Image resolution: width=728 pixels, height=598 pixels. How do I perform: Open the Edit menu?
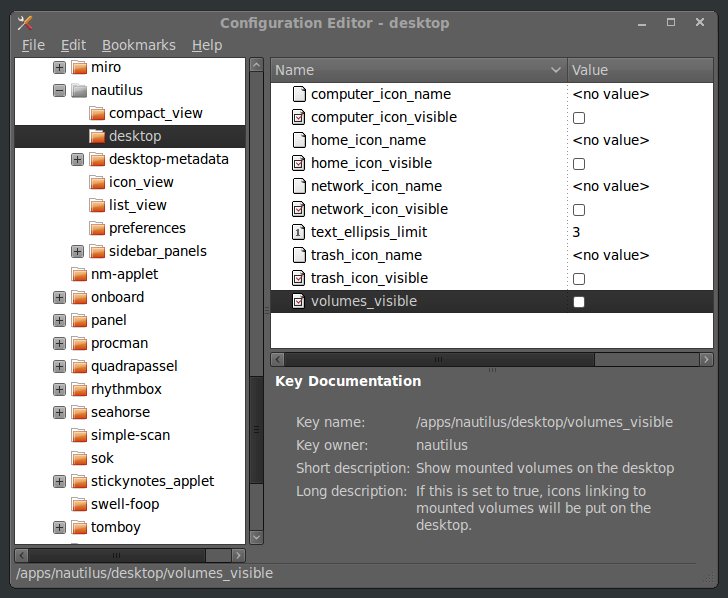pyautogui.click(x=73, y=45)
